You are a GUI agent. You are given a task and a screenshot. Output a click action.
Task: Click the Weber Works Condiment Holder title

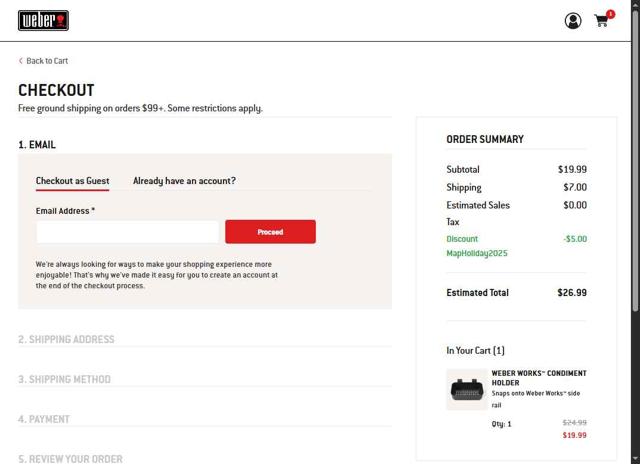point(538,378)
